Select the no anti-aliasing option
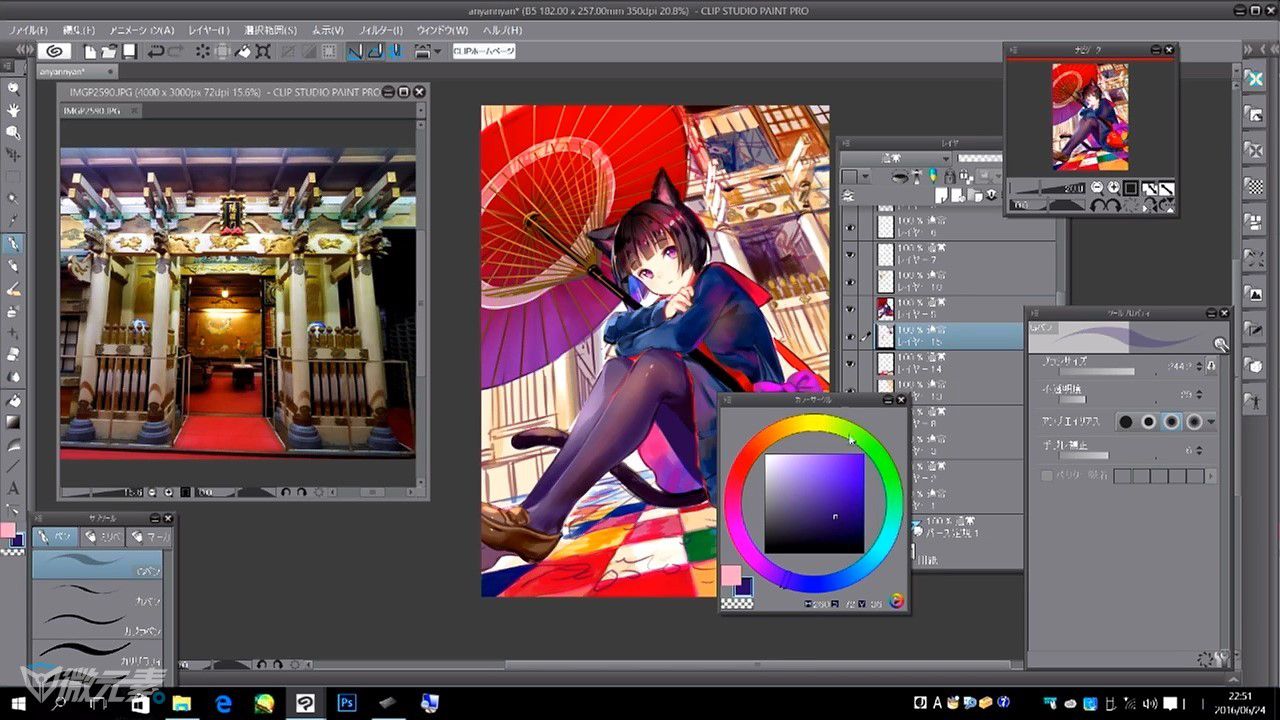 click(1126, 422)
